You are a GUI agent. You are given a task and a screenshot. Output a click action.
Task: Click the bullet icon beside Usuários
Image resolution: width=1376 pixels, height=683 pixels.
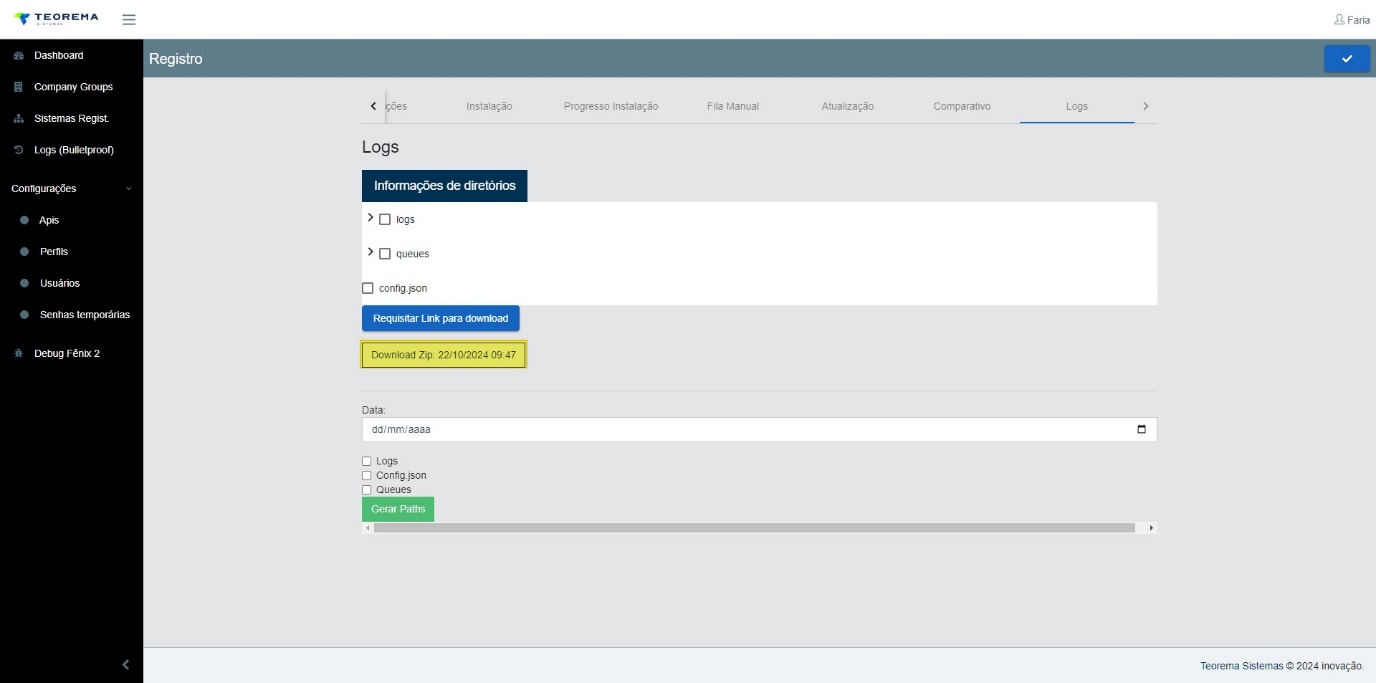24,283
